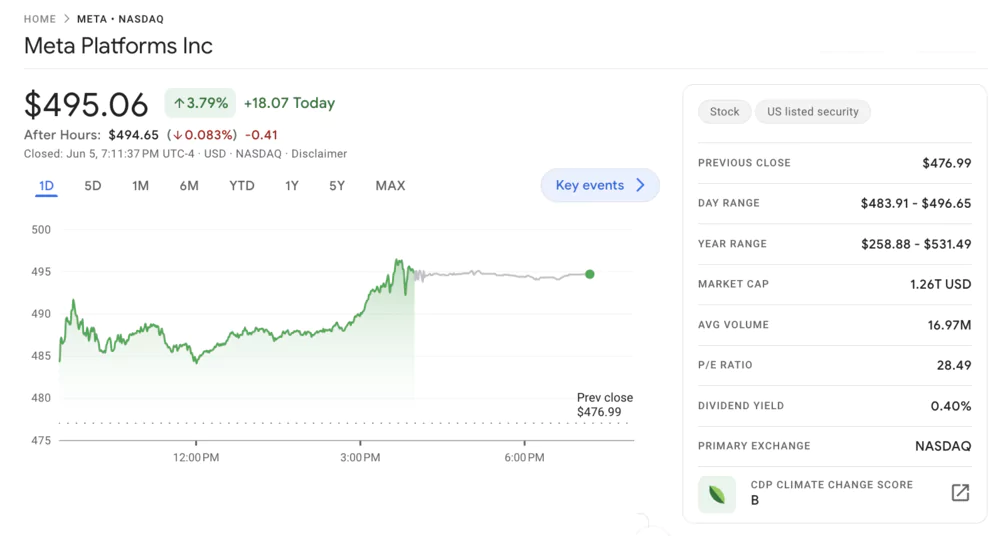Screen dimensions: 1000x536
Task: Open the CDP climate score external link icon
Action: (960, 493)
